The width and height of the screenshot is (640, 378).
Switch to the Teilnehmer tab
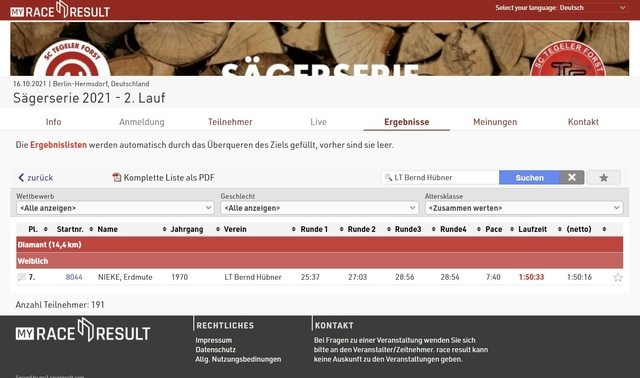click(230, 122)
